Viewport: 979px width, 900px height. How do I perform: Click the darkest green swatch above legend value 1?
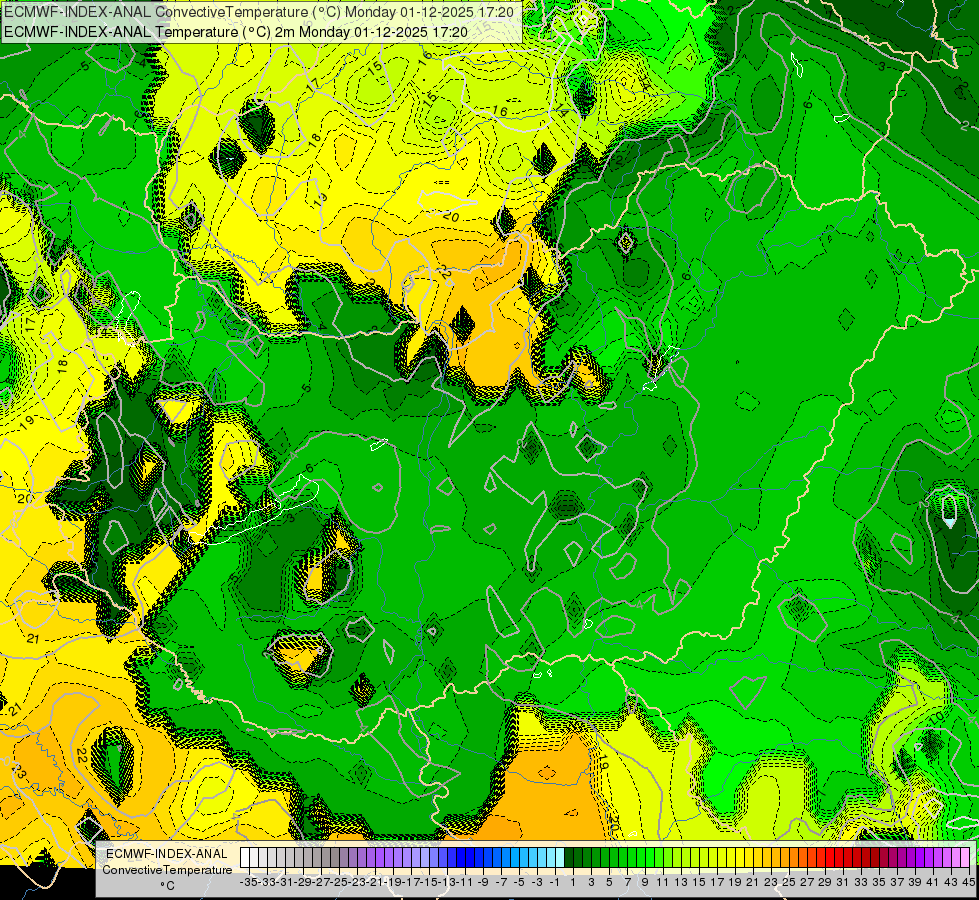click(569, 857)
